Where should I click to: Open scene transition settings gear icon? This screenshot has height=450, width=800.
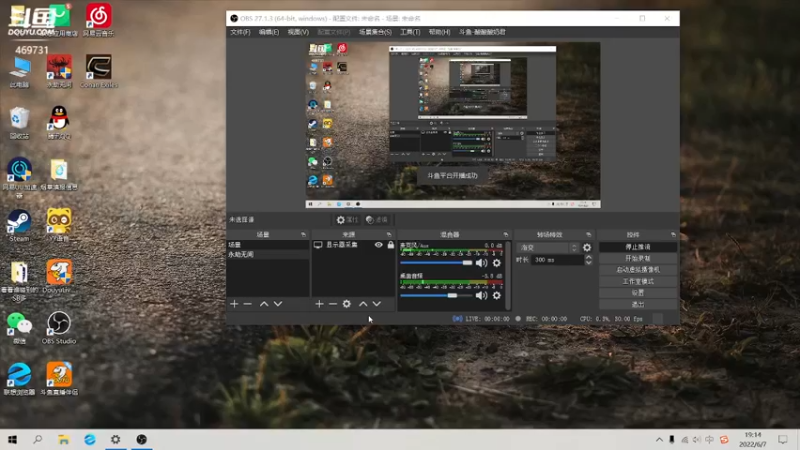pyautogui.click(x=587, y=247)
